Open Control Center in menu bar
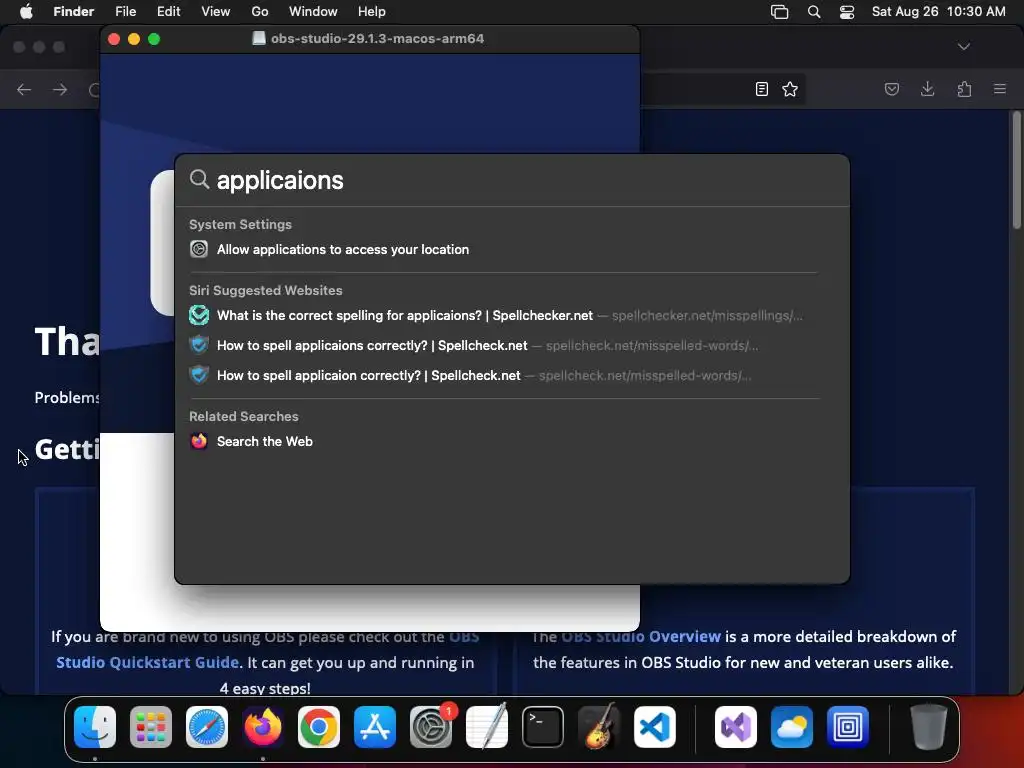The width and height of the screenshot is (1024, 768). pyautogui.click(x=847, y=12)
